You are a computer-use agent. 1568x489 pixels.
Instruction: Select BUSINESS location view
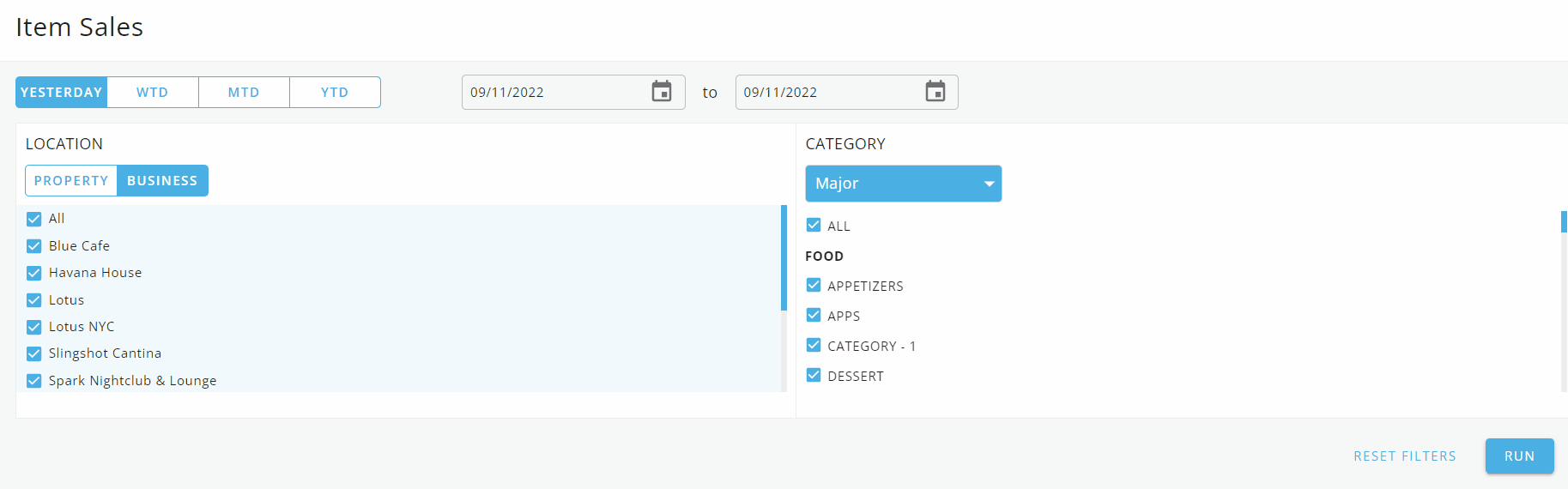pos(162,181)
